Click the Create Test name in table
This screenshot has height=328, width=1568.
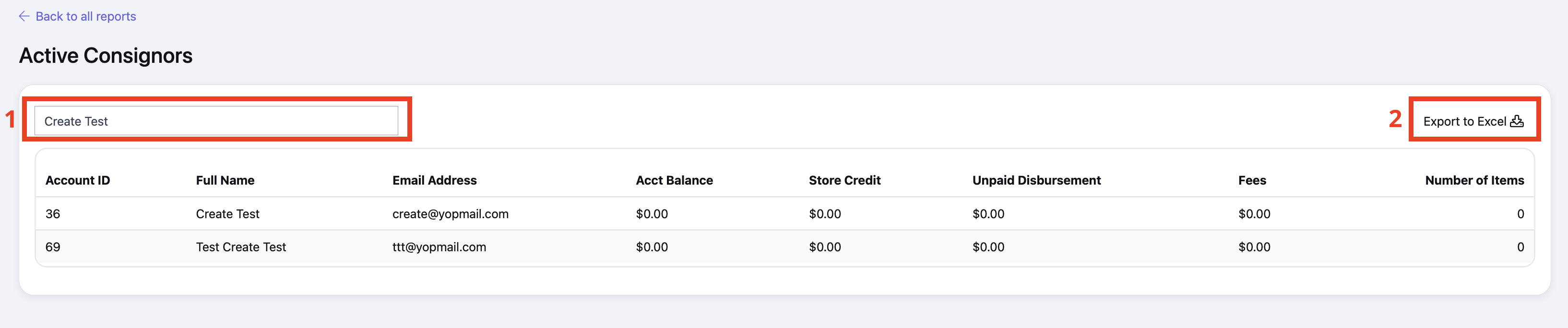227,213
